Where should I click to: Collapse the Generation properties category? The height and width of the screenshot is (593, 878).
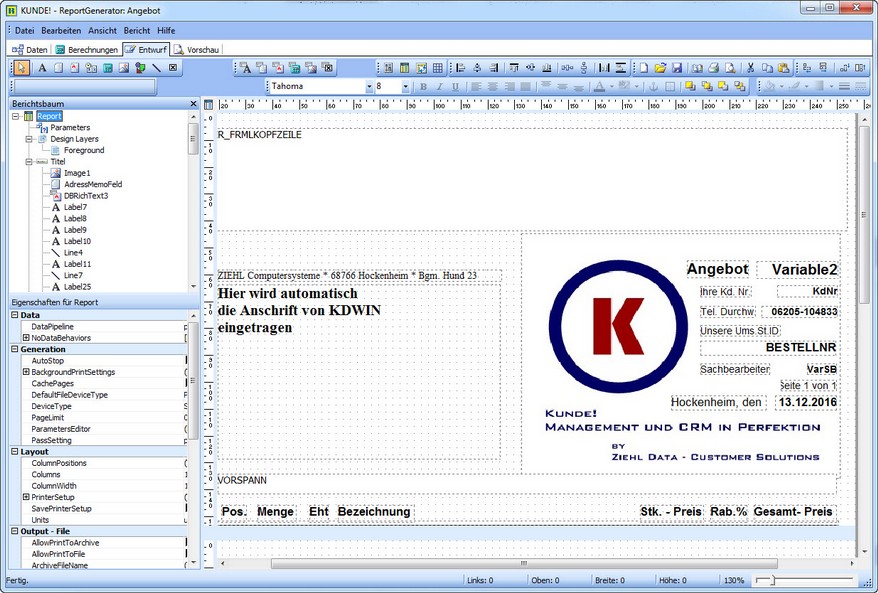tap(15, 349)
